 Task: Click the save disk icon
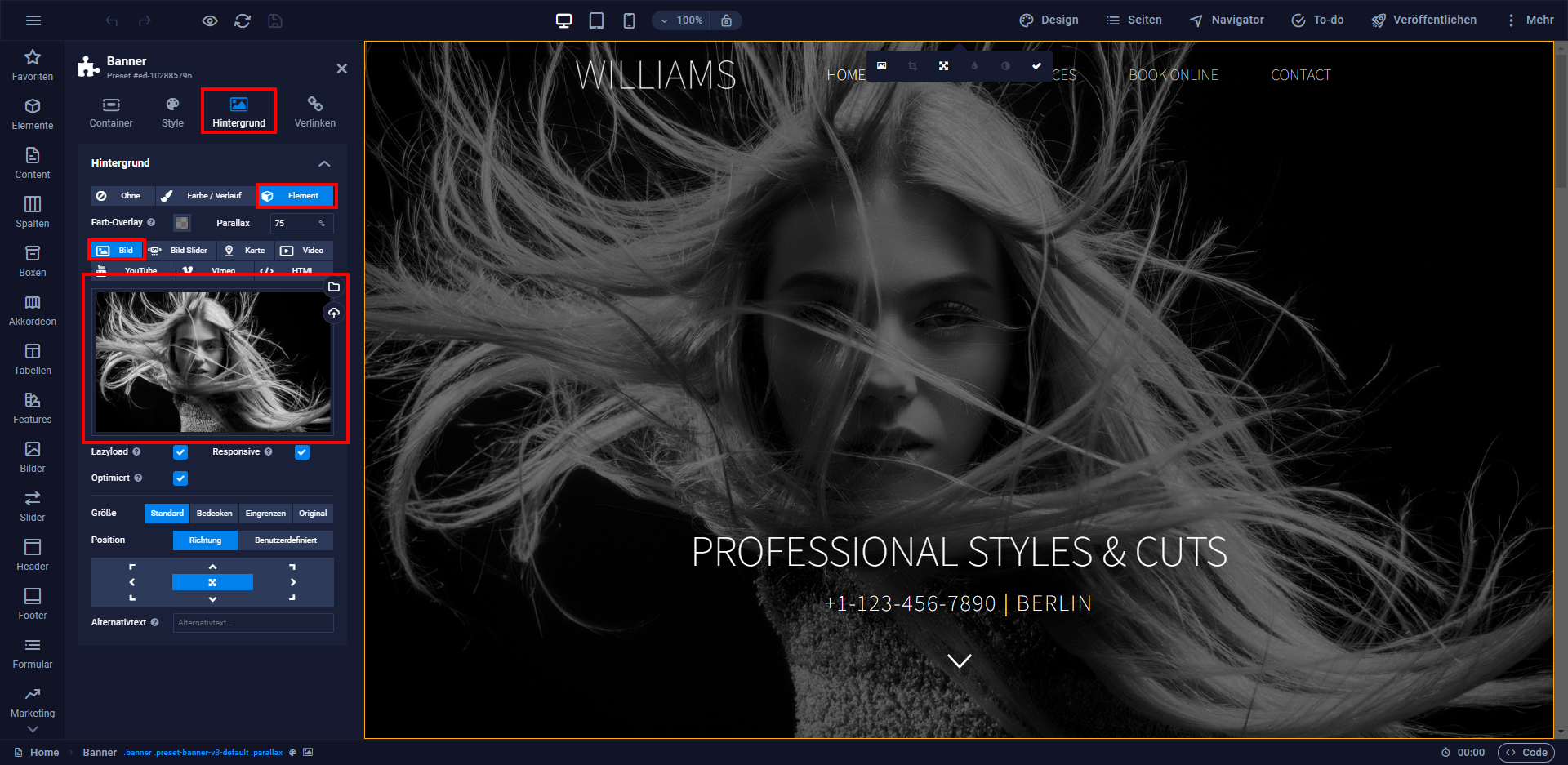275,20
